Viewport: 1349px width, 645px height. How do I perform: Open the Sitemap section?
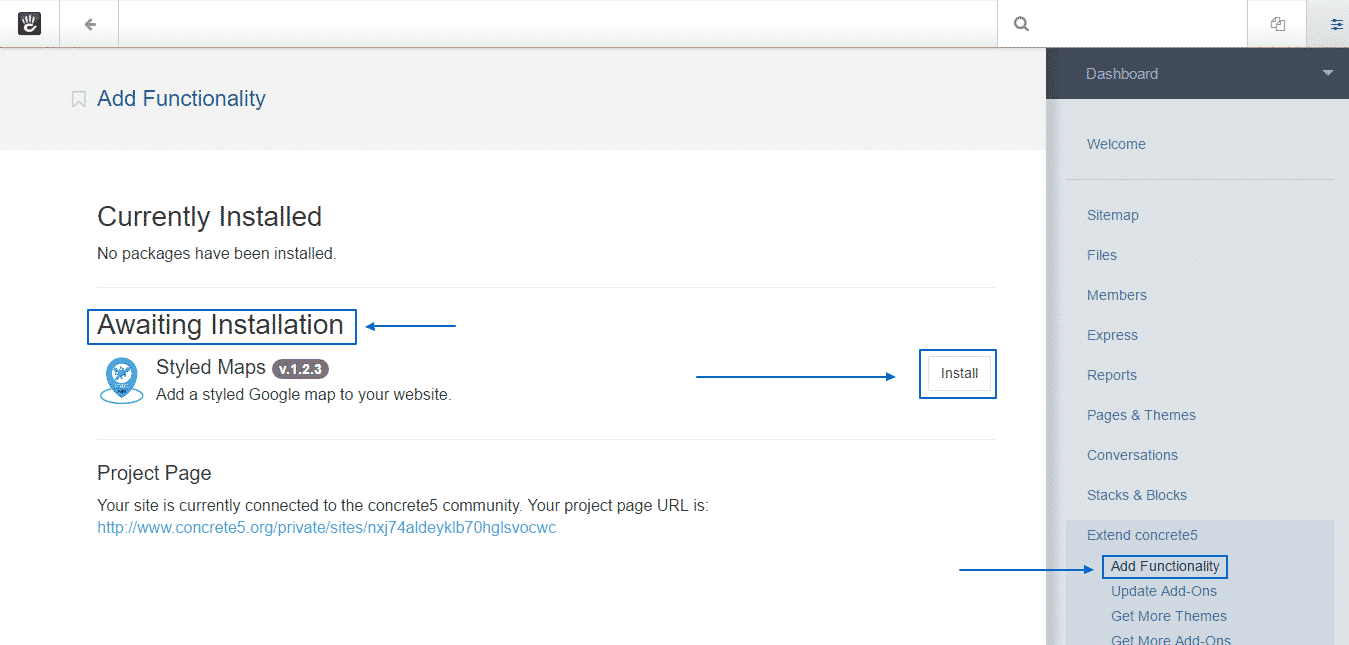click(x=1113, y=214)
